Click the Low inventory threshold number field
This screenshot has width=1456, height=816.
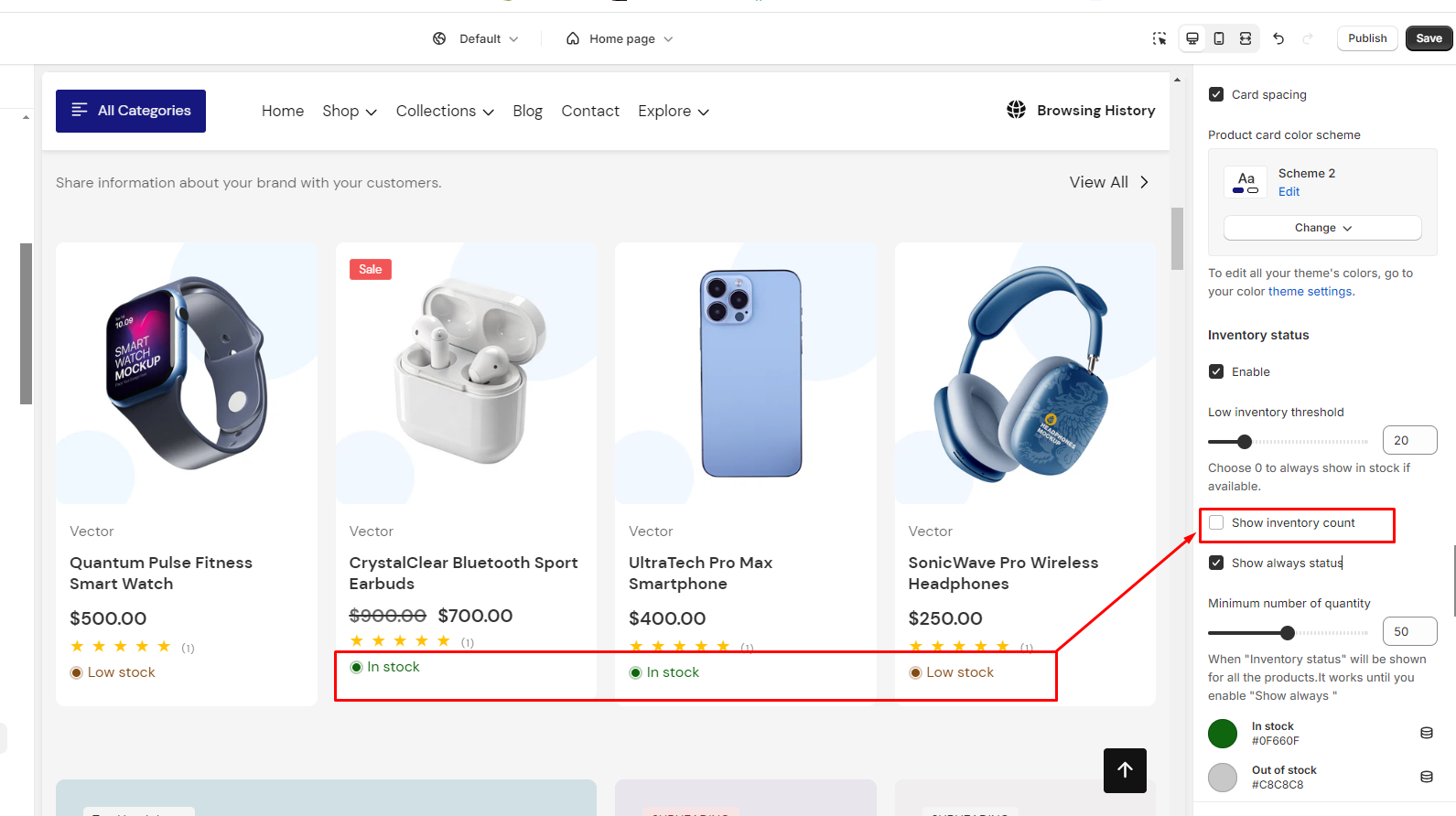coord(1409,440)
